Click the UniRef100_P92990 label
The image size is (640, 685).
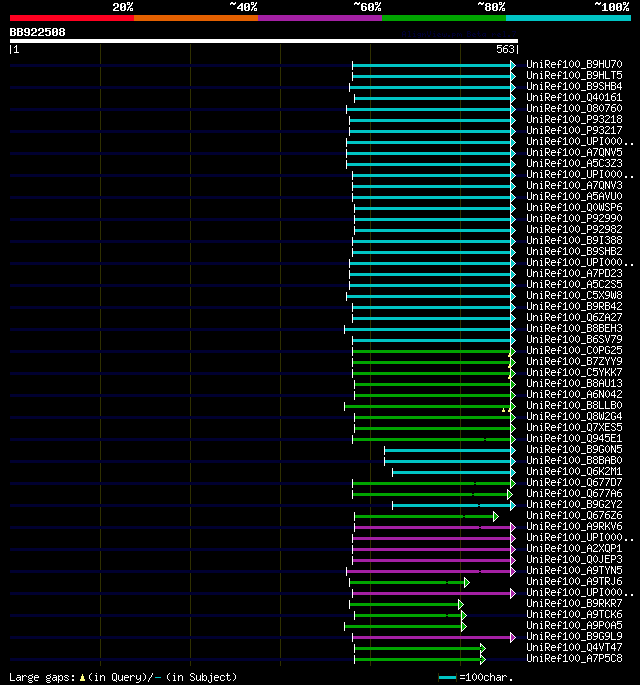tap(574, 218)
